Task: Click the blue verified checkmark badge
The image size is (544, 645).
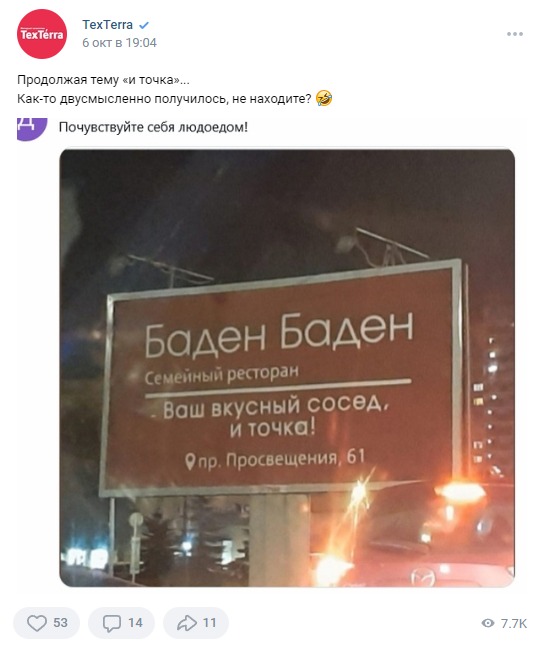Action: coord(144,26)
